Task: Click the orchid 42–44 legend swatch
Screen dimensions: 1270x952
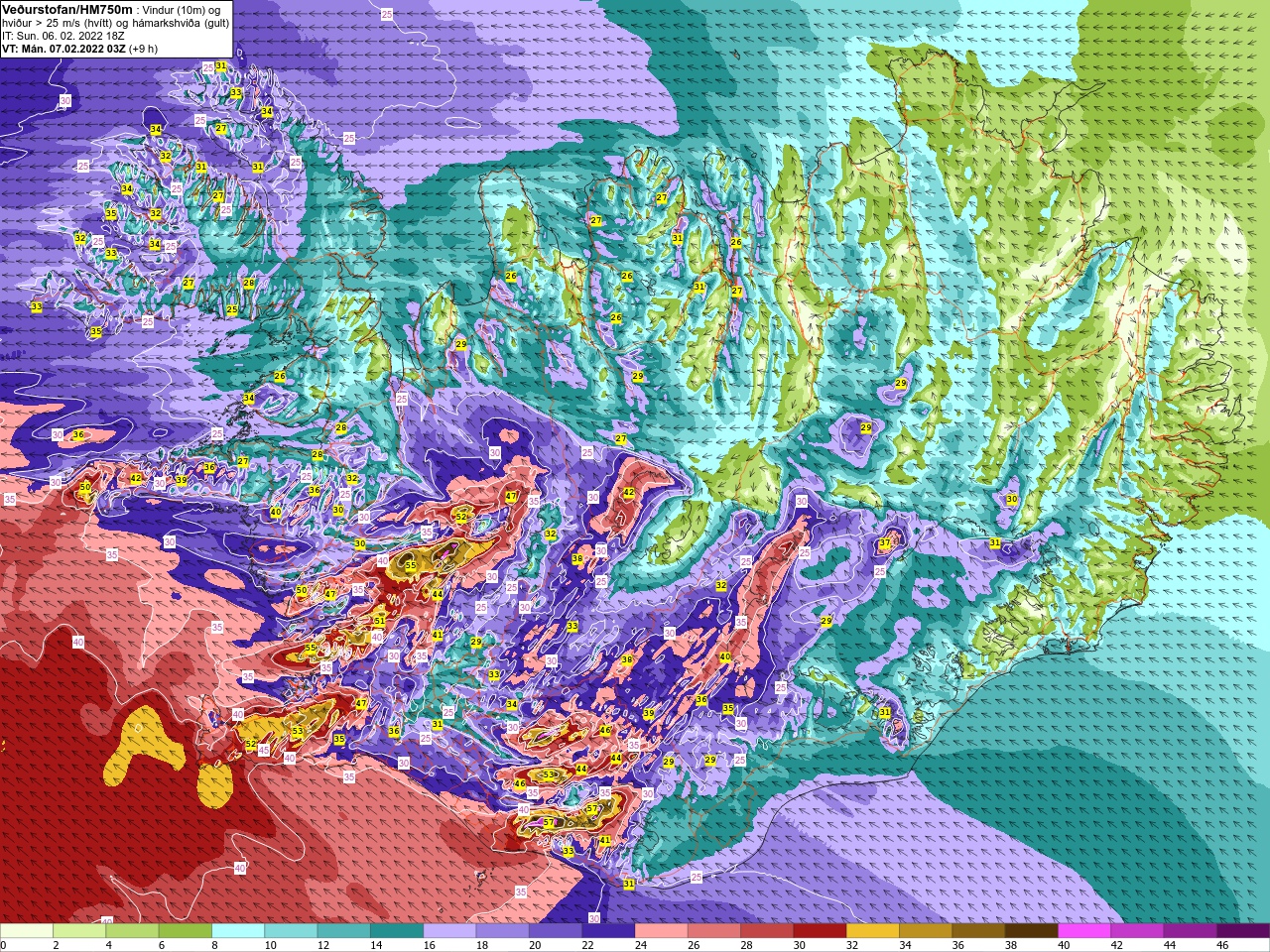Action: (x=1138, y=931)
